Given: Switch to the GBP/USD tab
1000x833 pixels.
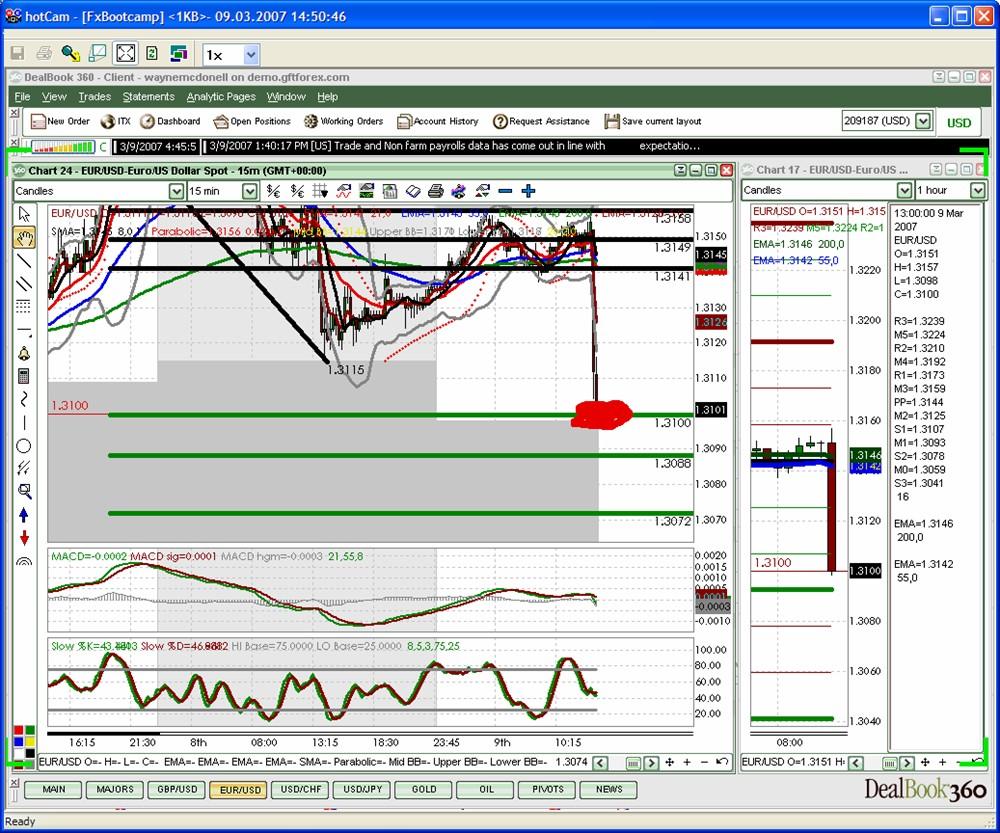Looking at the screenshot, I should click(176, 789).
